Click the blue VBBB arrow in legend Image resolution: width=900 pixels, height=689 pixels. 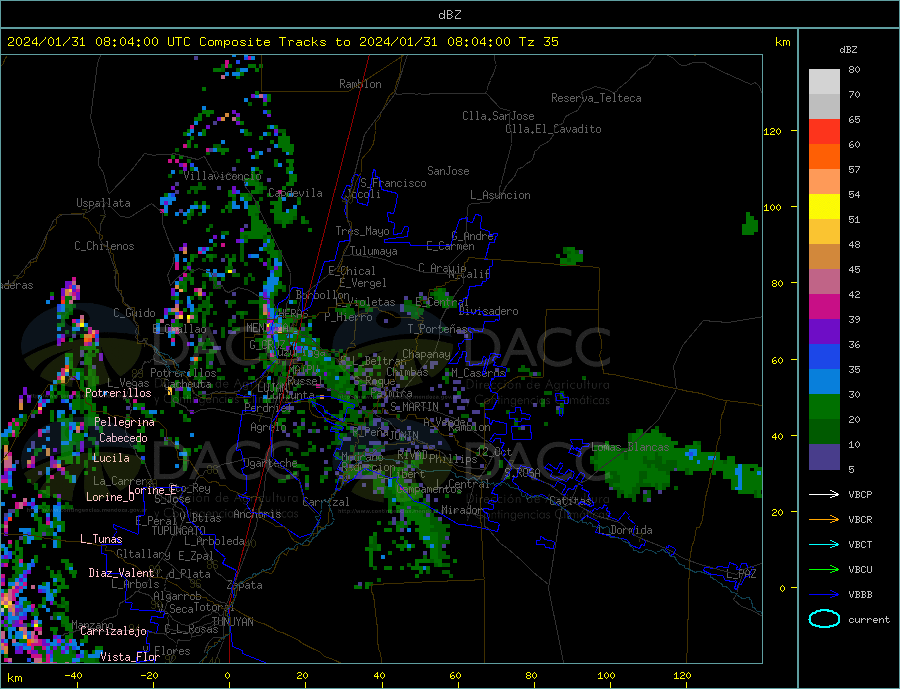click(x=824, y=595)
